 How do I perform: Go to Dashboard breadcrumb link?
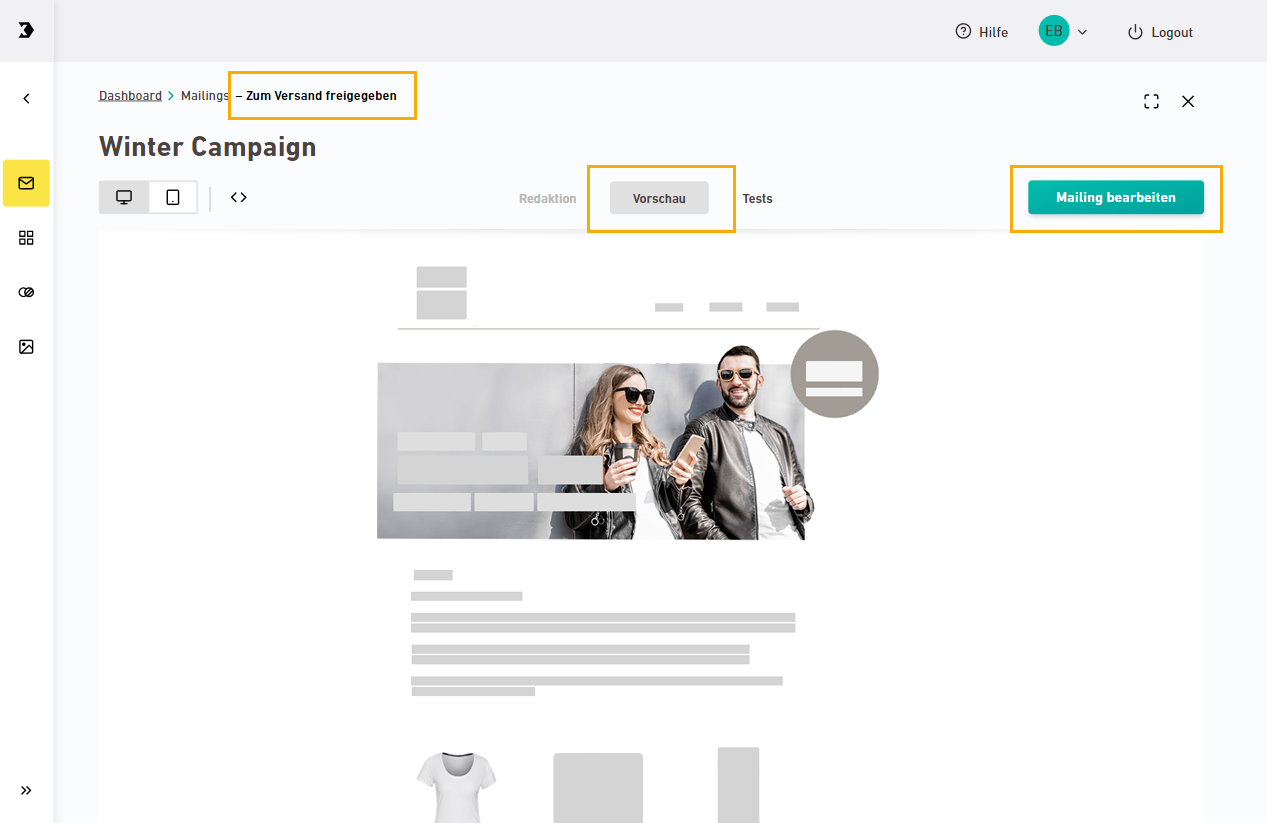click(x=130, y=96)
